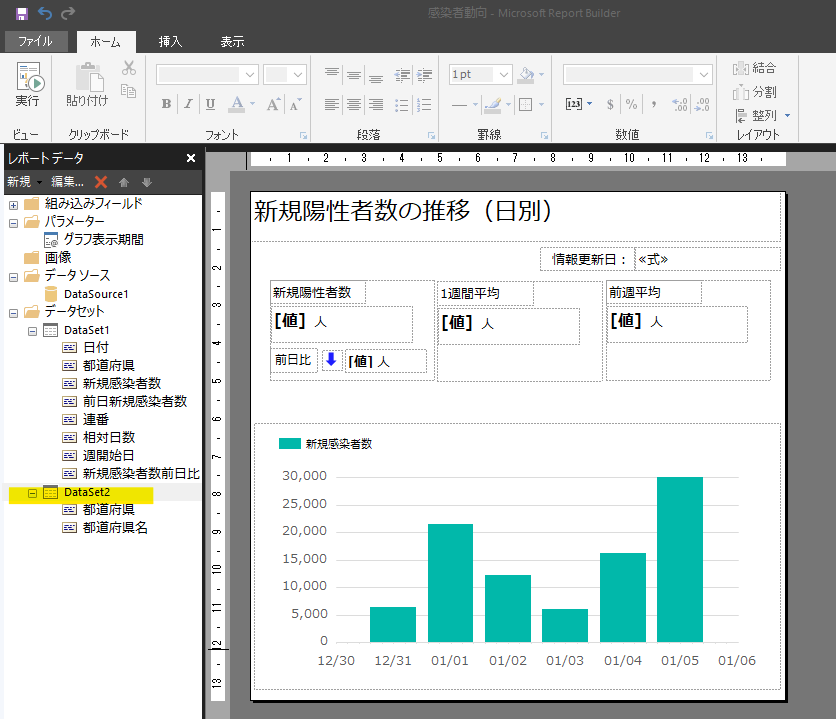Click the percent number format icon
This screenshot has width=836, height=719.
pos(631,104)
